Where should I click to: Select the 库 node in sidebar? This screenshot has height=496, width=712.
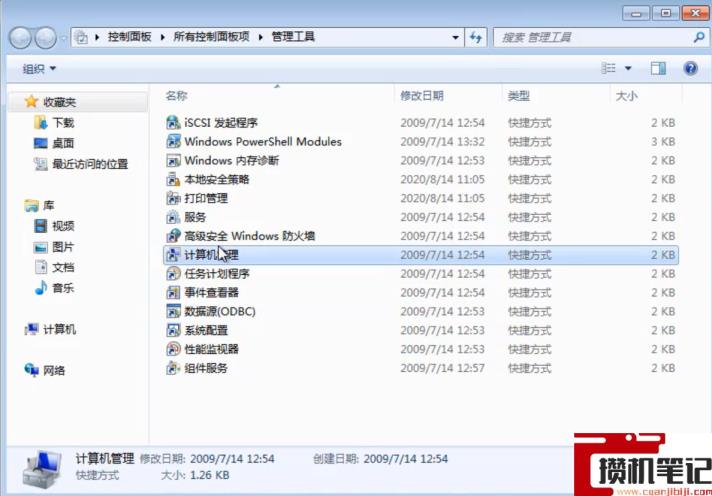click(49, 206)
